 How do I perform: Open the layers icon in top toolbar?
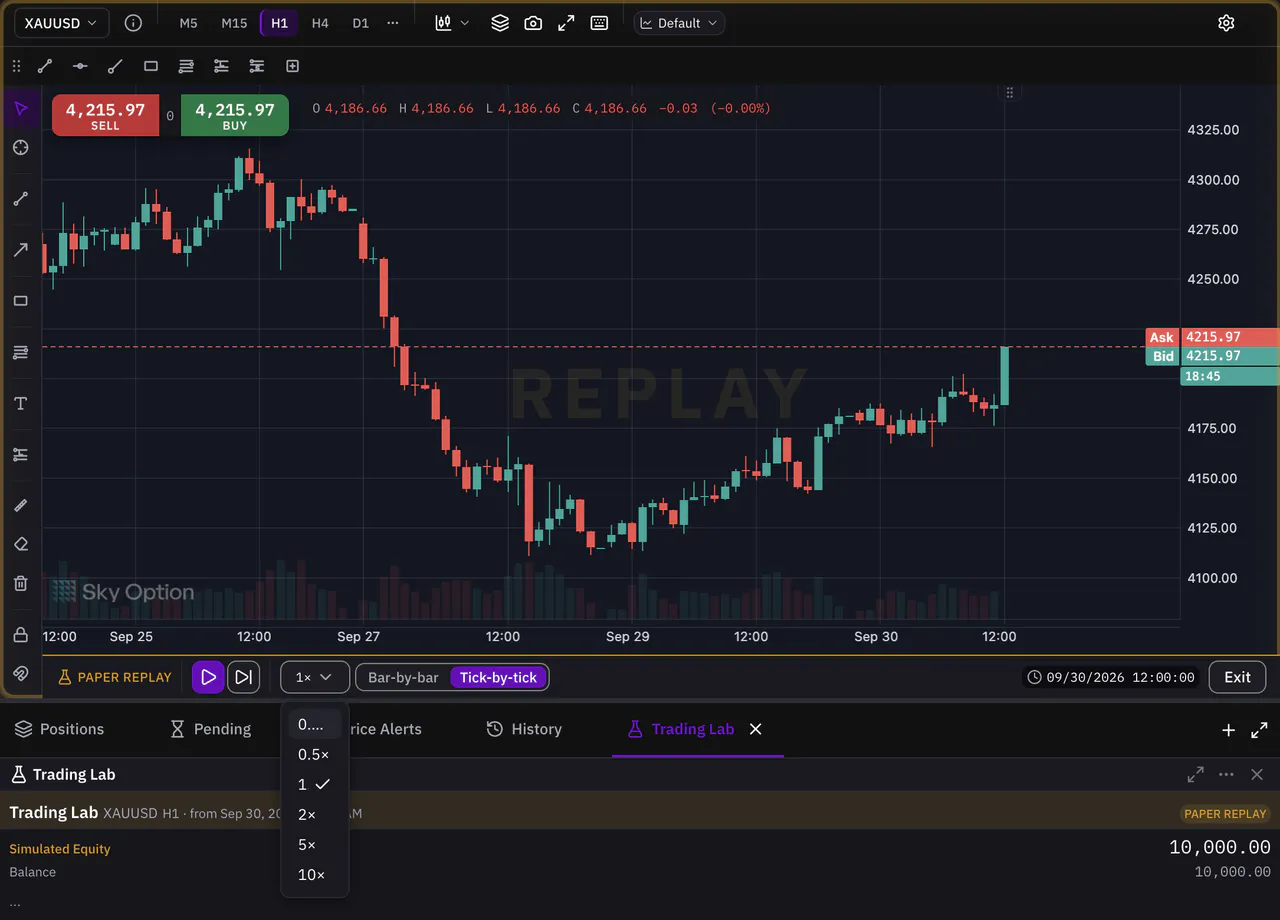point(500,23)
